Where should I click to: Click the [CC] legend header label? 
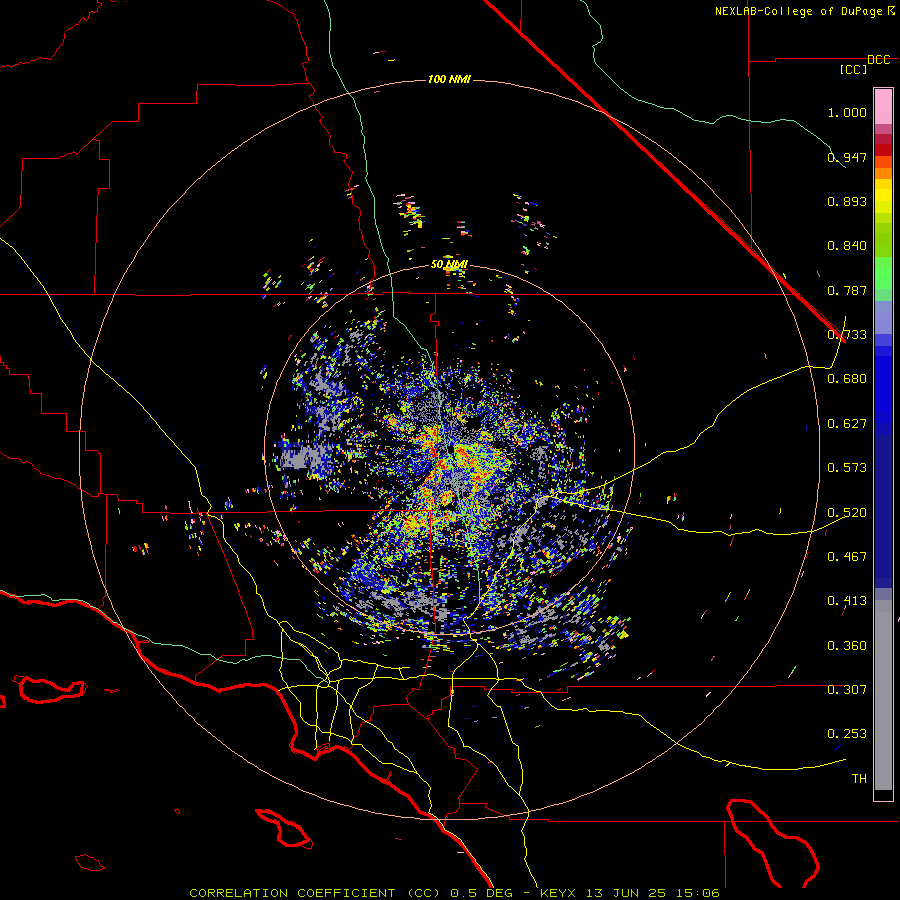(853, 69)
